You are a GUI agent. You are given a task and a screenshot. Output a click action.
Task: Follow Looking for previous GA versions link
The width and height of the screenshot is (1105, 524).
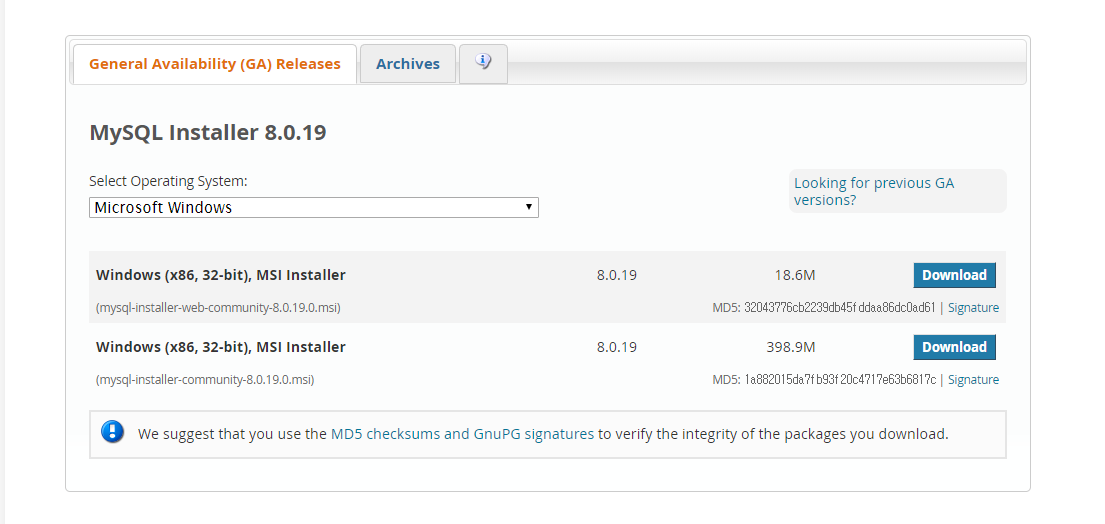coord(874,191)
